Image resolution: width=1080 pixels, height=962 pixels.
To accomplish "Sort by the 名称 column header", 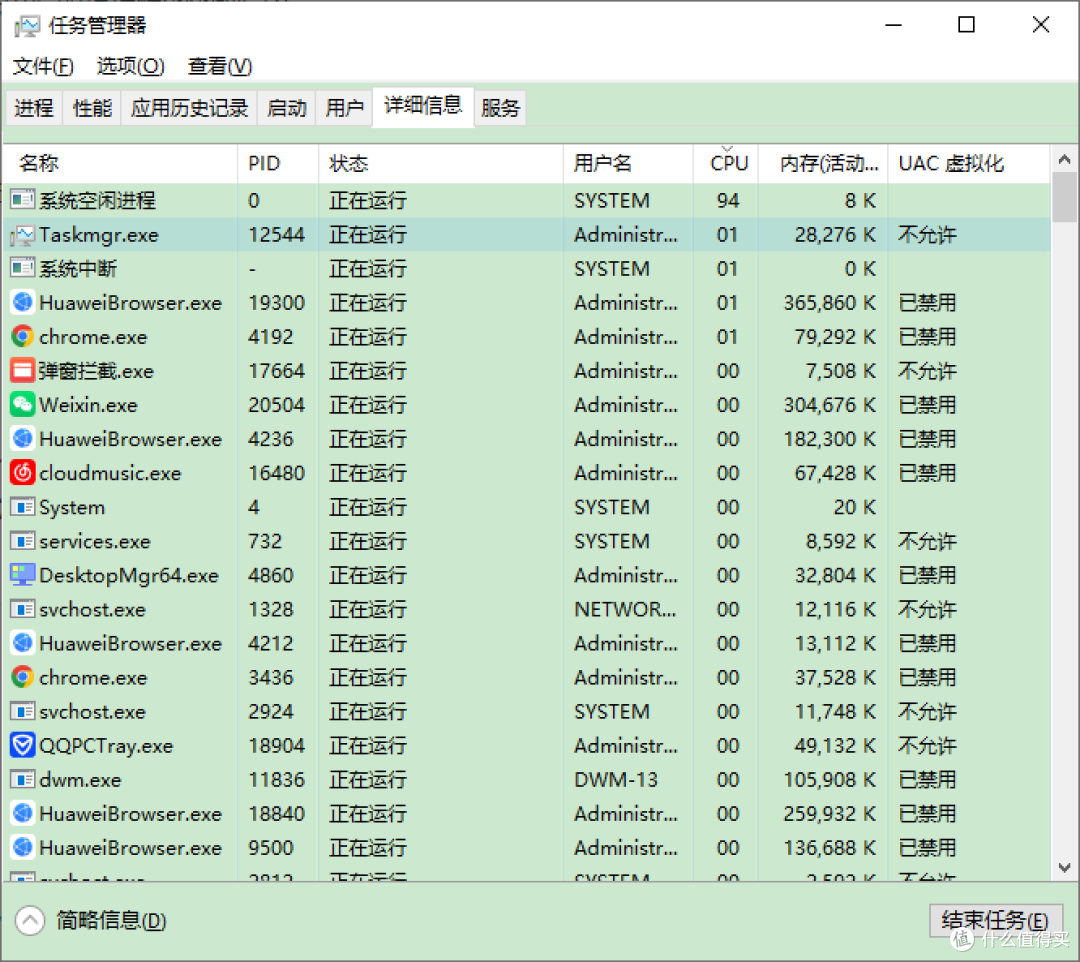I will pos(121,164).
